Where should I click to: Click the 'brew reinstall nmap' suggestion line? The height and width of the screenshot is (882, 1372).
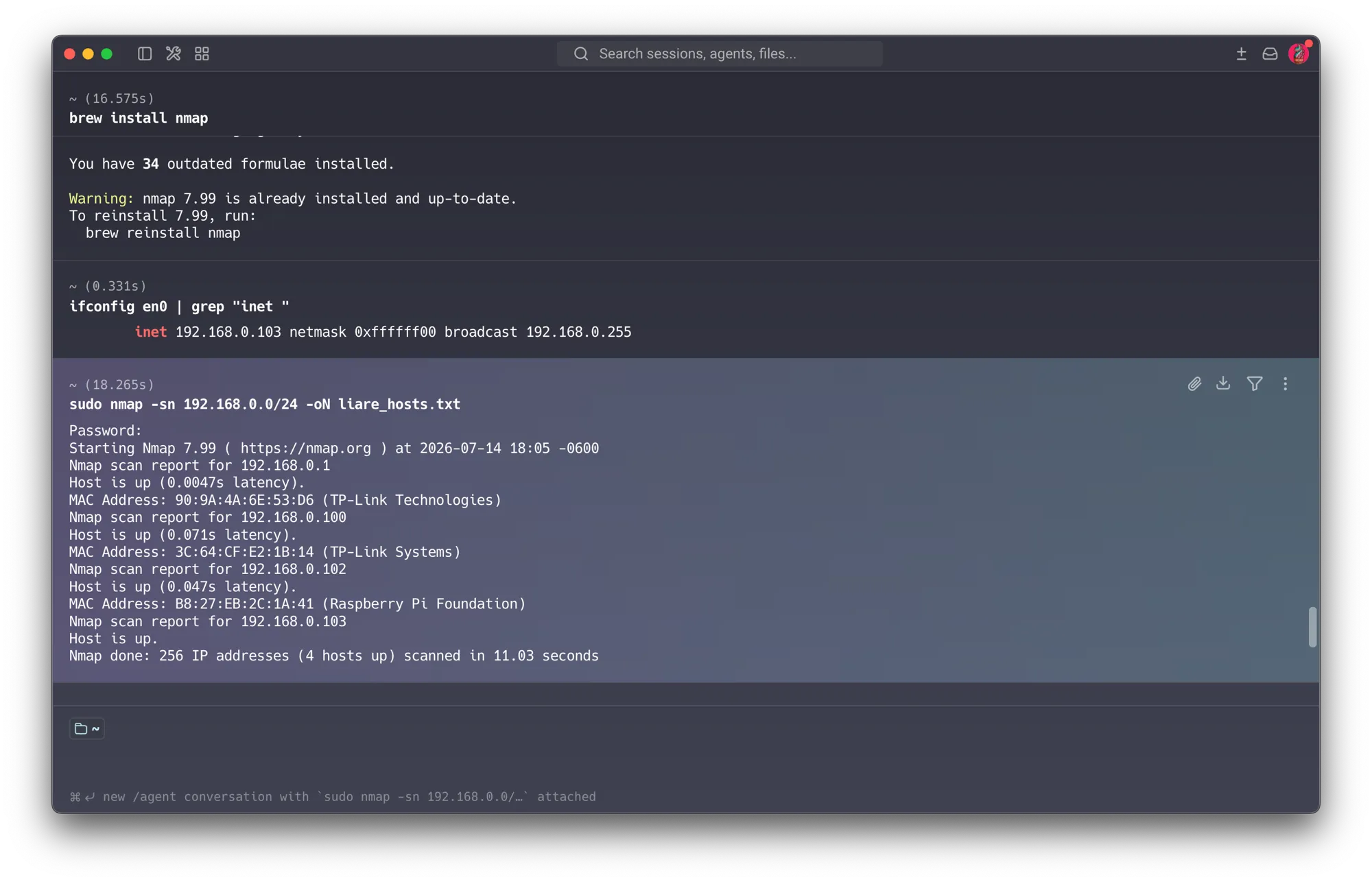point(163,233)
